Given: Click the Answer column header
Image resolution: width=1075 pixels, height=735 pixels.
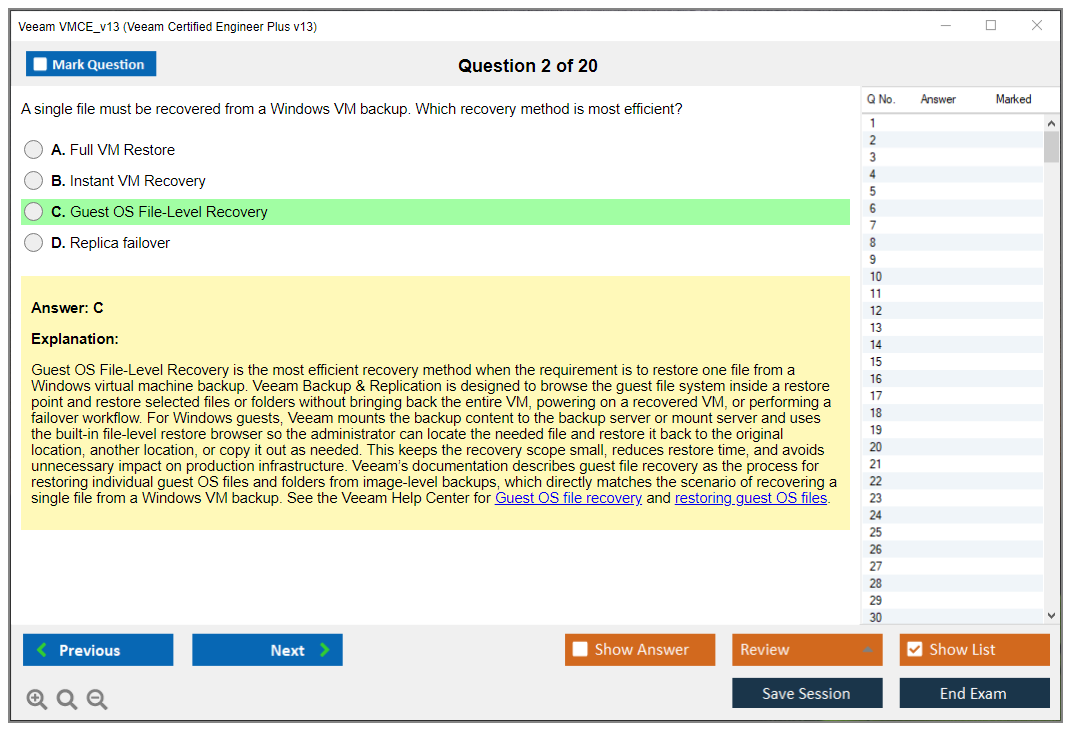Looking at the screenshot, I should [x=938, y=99].
